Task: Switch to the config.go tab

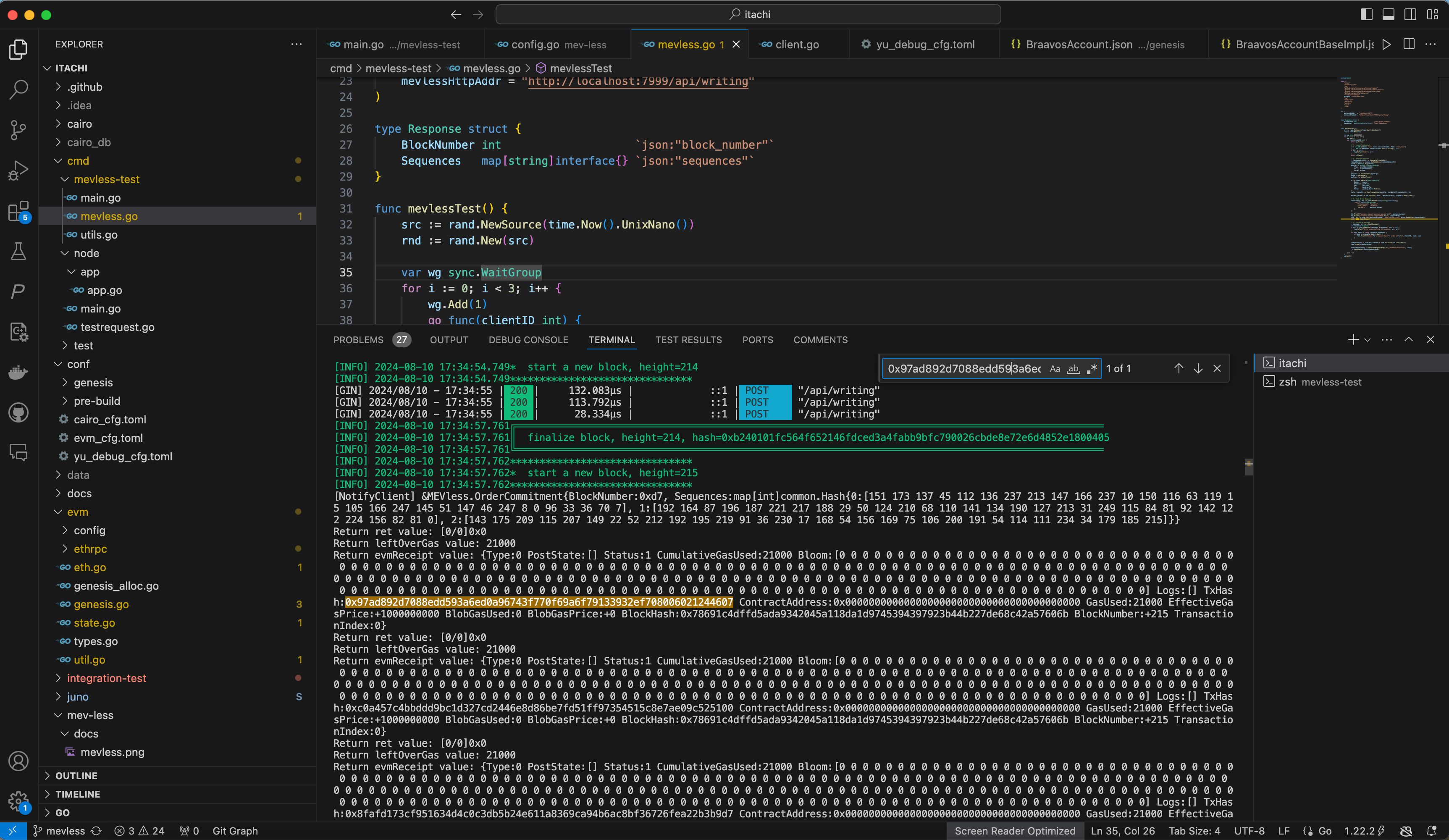Action: [556, 44]
